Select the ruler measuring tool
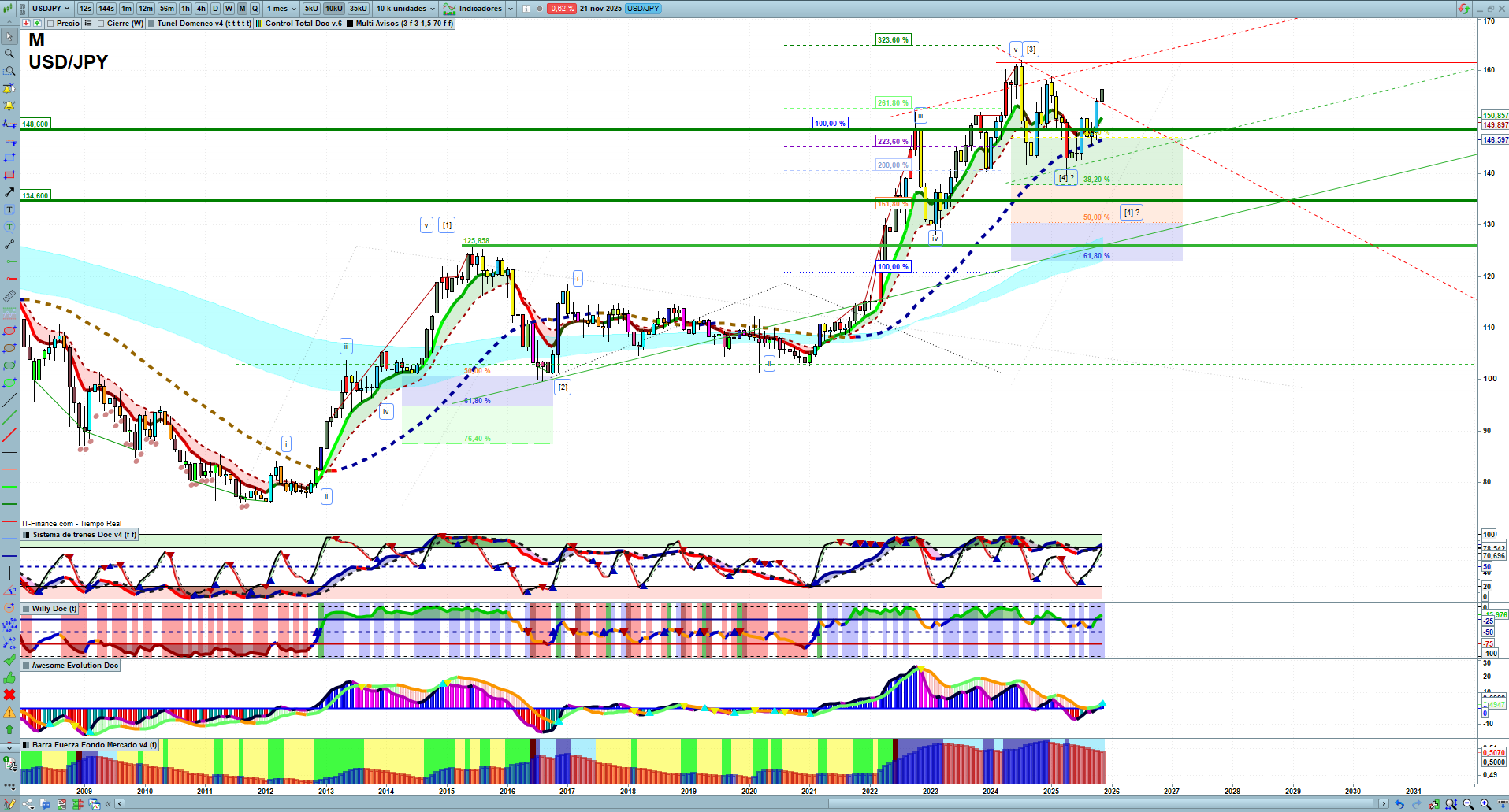The width and height of the screenshot is (1509, 812). tap(9, 296)
